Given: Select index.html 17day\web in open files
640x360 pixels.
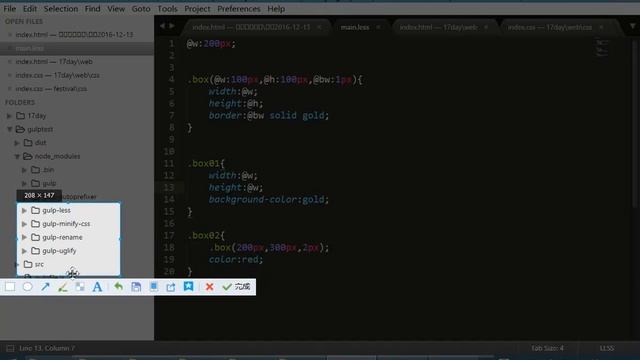Looking at the screenshot, I should tap(54, 62).
